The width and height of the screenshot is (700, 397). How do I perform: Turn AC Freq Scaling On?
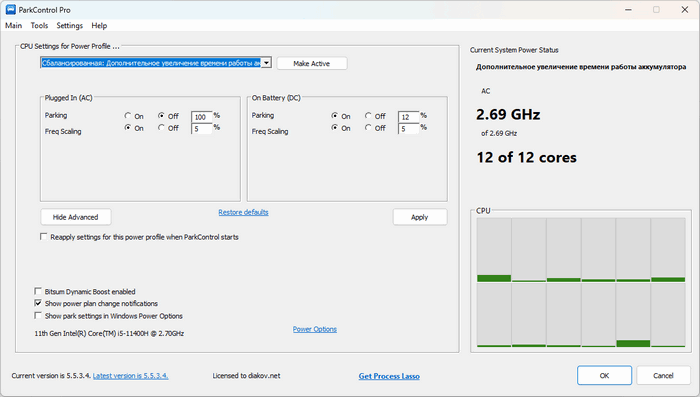point(128,128)
